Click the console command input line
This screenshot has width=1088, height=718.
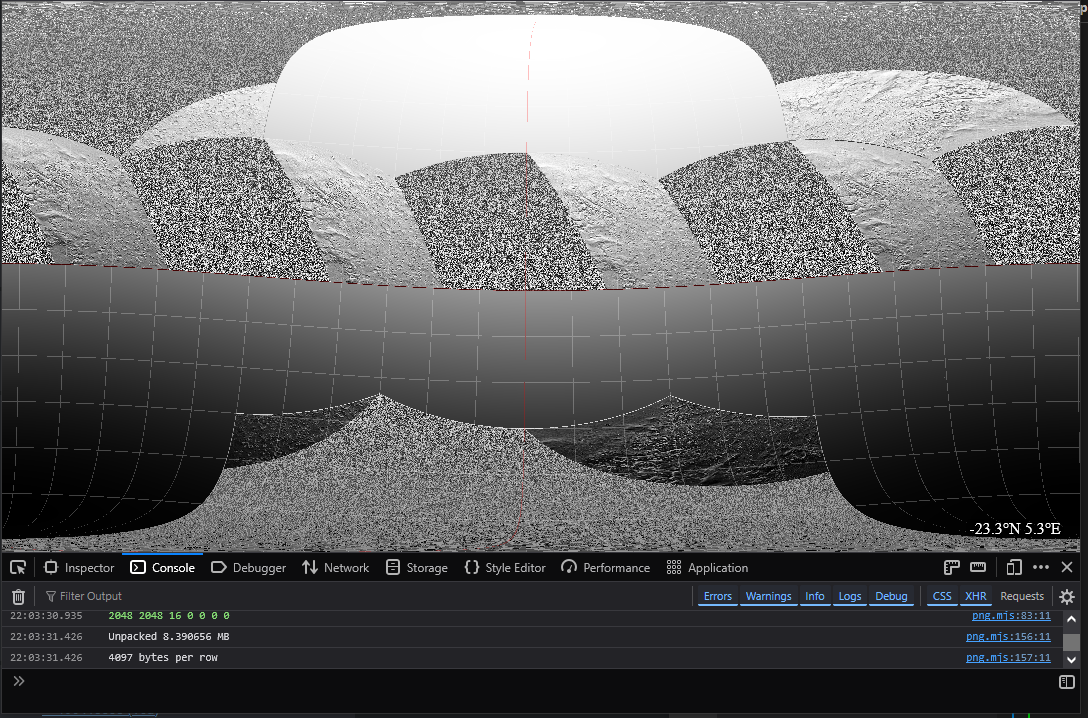click(541, 681)
